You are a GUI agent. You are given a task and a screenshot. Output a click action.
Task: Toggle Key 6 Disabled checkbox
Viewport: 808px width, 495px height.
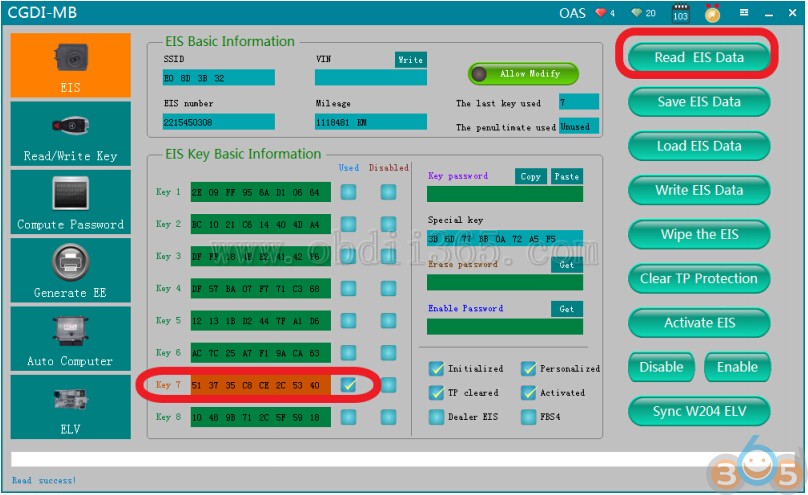389,353
